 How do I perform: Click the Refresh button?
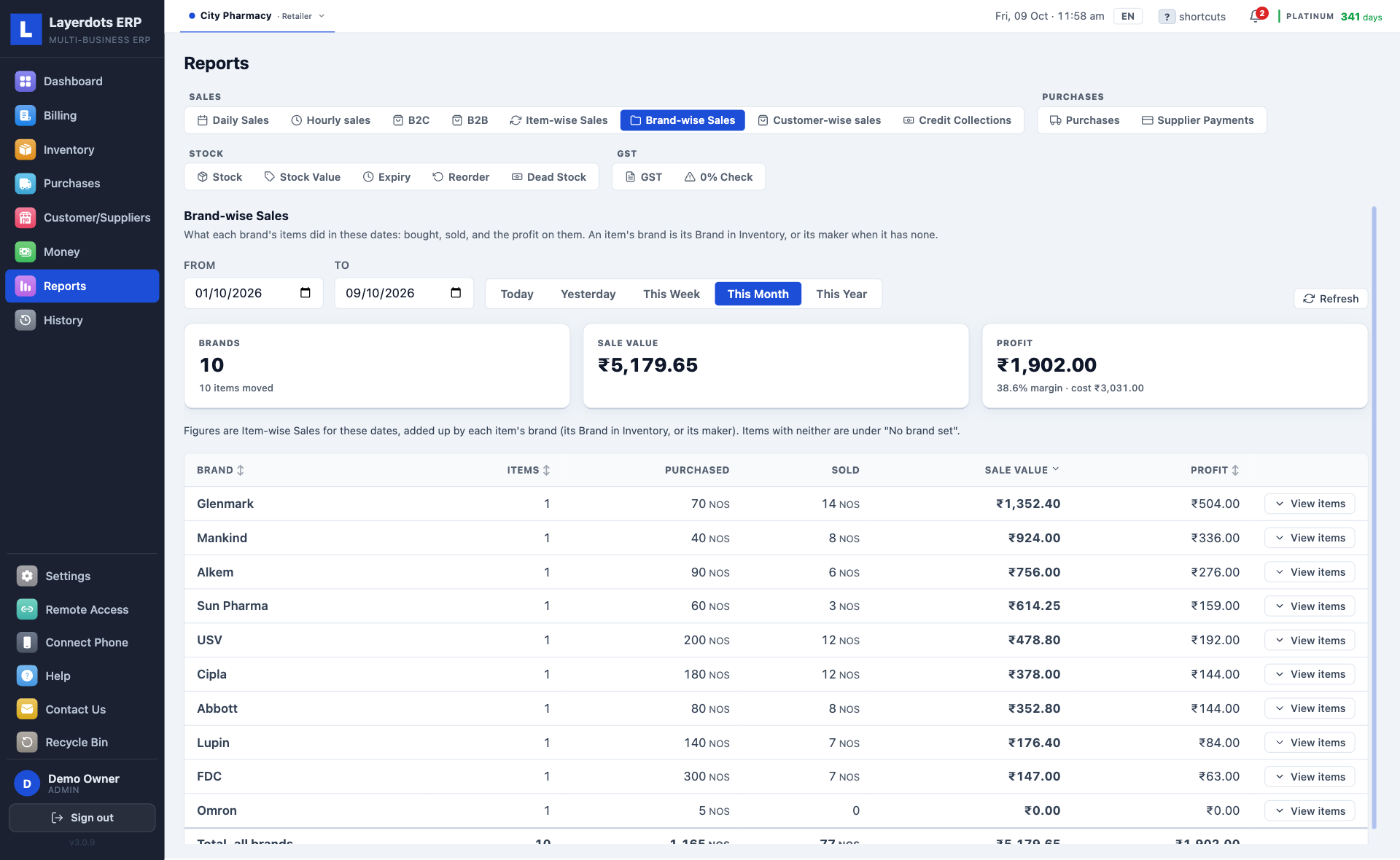click(1331, 299)
